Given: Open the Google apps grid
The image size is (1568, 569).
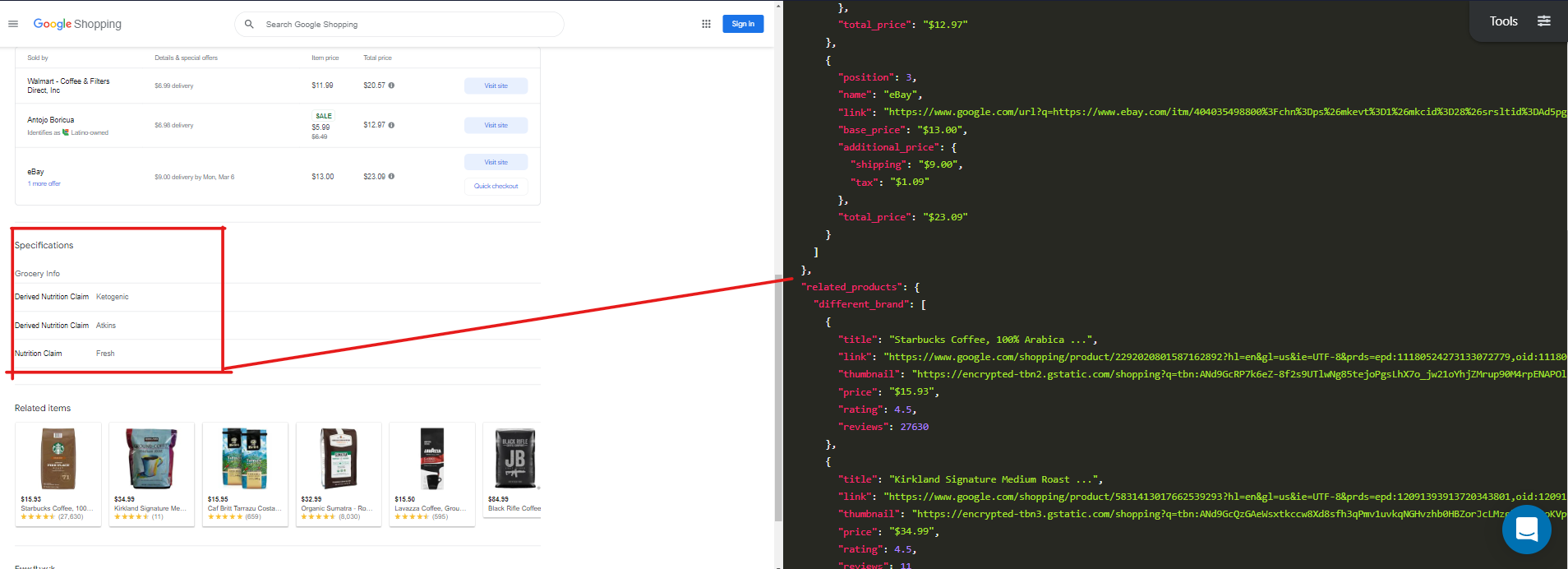Looking at the screenshot, I should (x=706, y=24).
